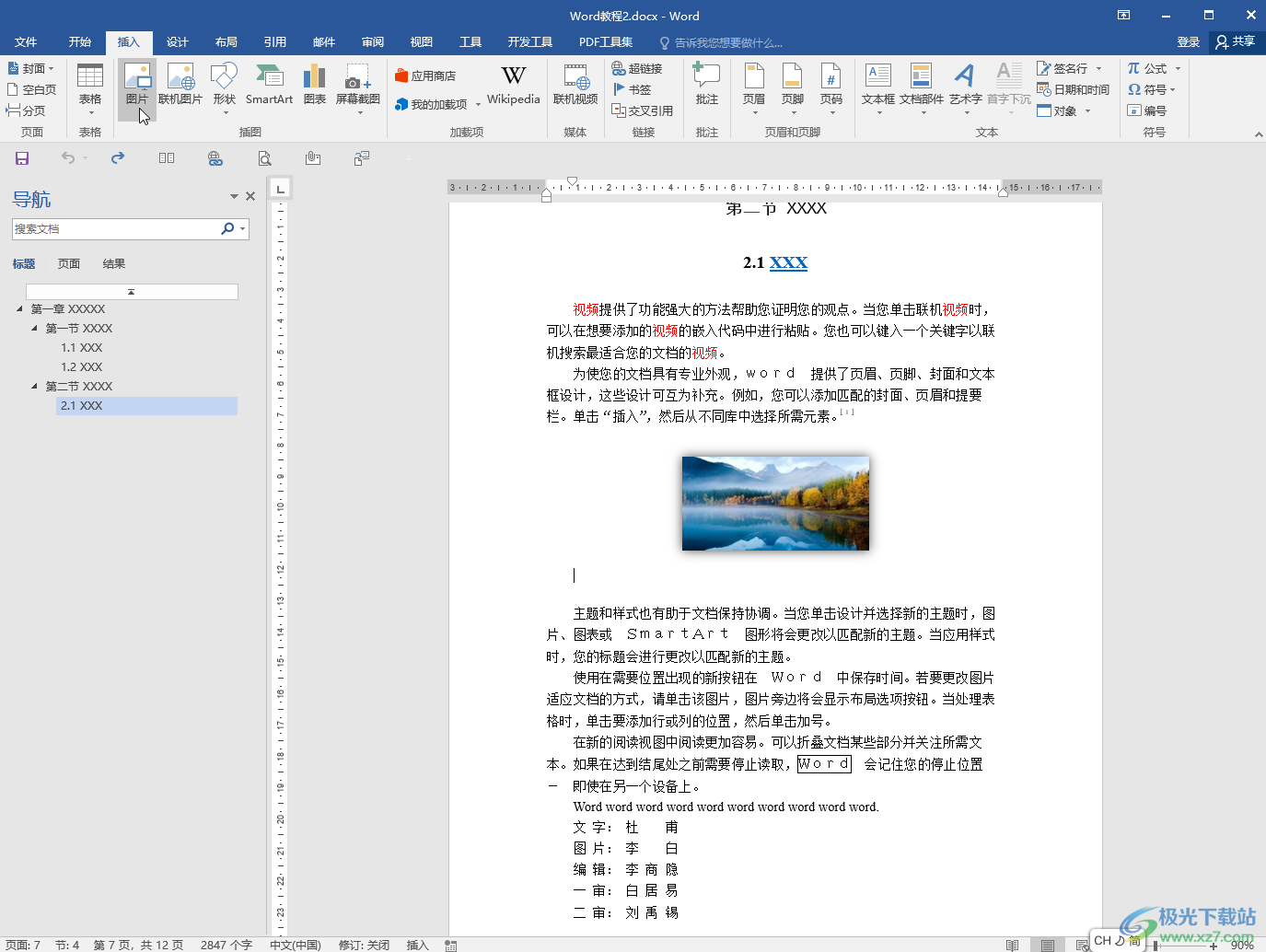Click the print preview magnifier icon

(x=265, y=158)
